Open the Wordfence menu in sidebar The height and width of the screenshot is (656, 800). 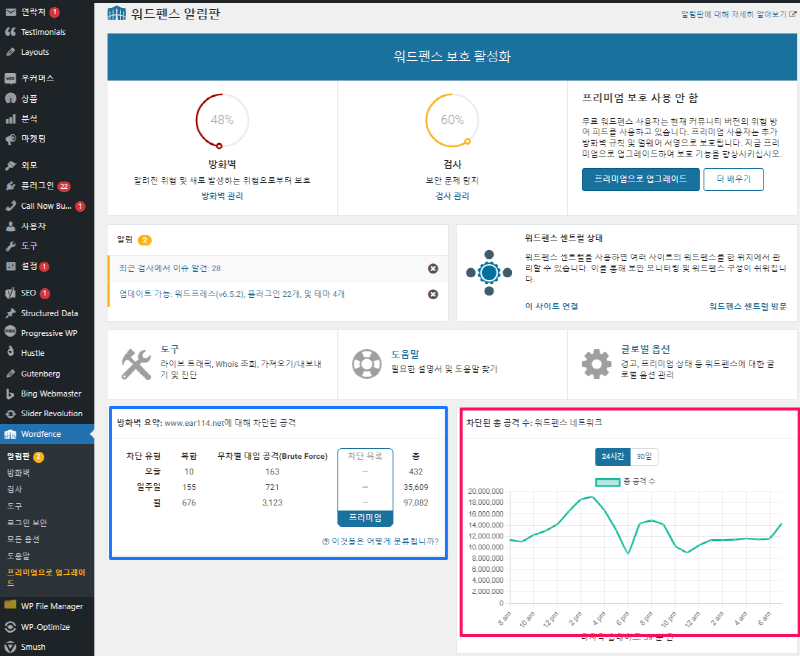[x=47, y=434]
